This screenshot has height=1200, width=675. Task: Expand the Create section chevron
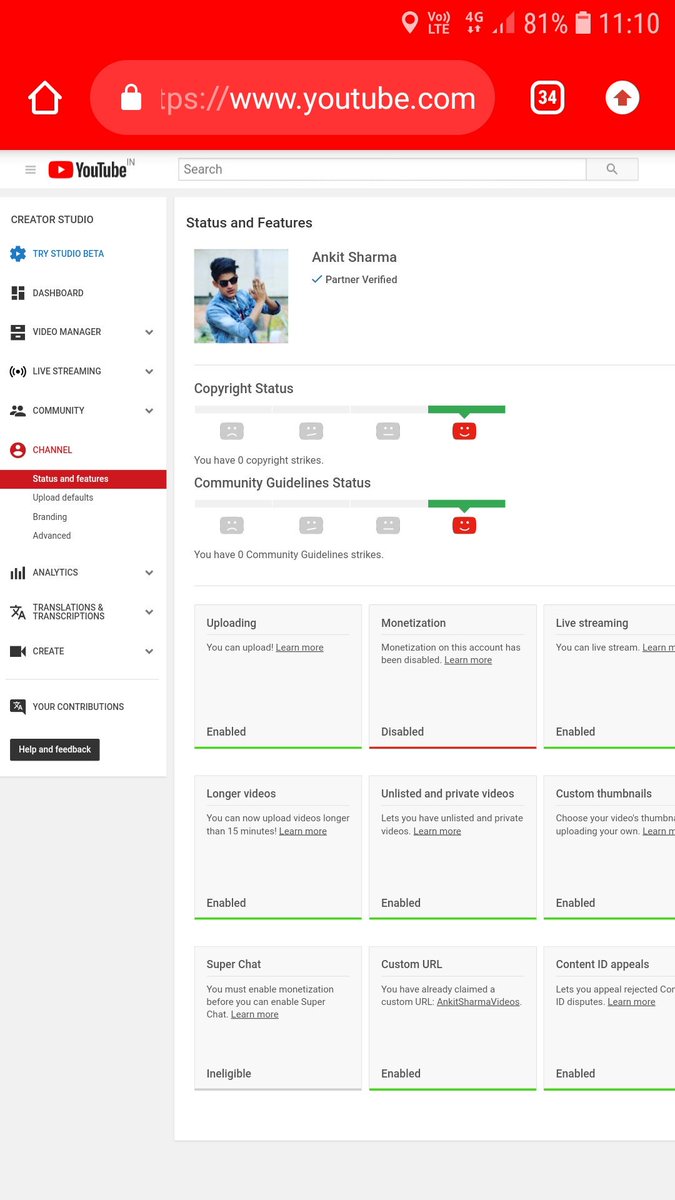pyautogui.click(x=149, y=651)
